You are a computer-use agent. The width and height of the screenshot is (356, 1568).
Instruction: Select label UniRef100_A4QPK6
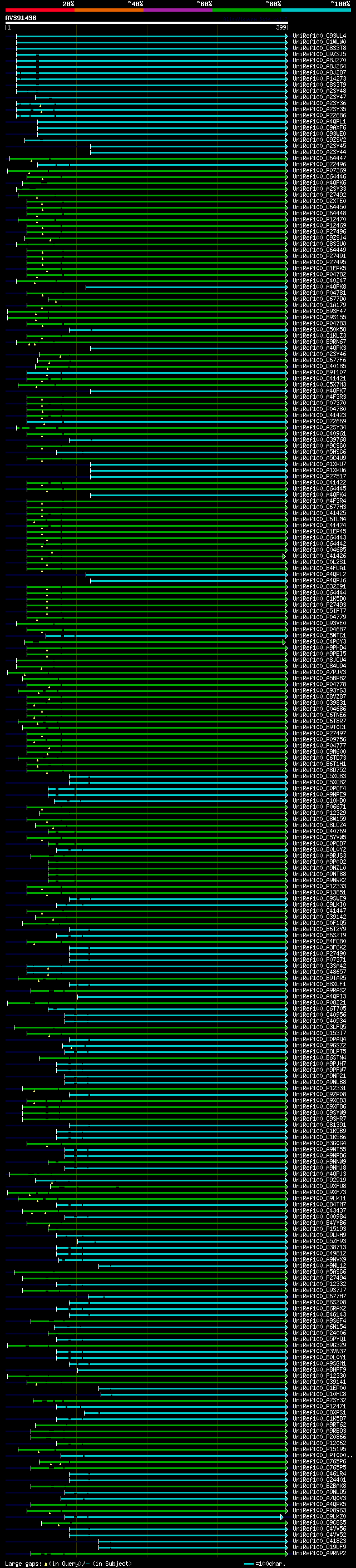pos(319,182)
